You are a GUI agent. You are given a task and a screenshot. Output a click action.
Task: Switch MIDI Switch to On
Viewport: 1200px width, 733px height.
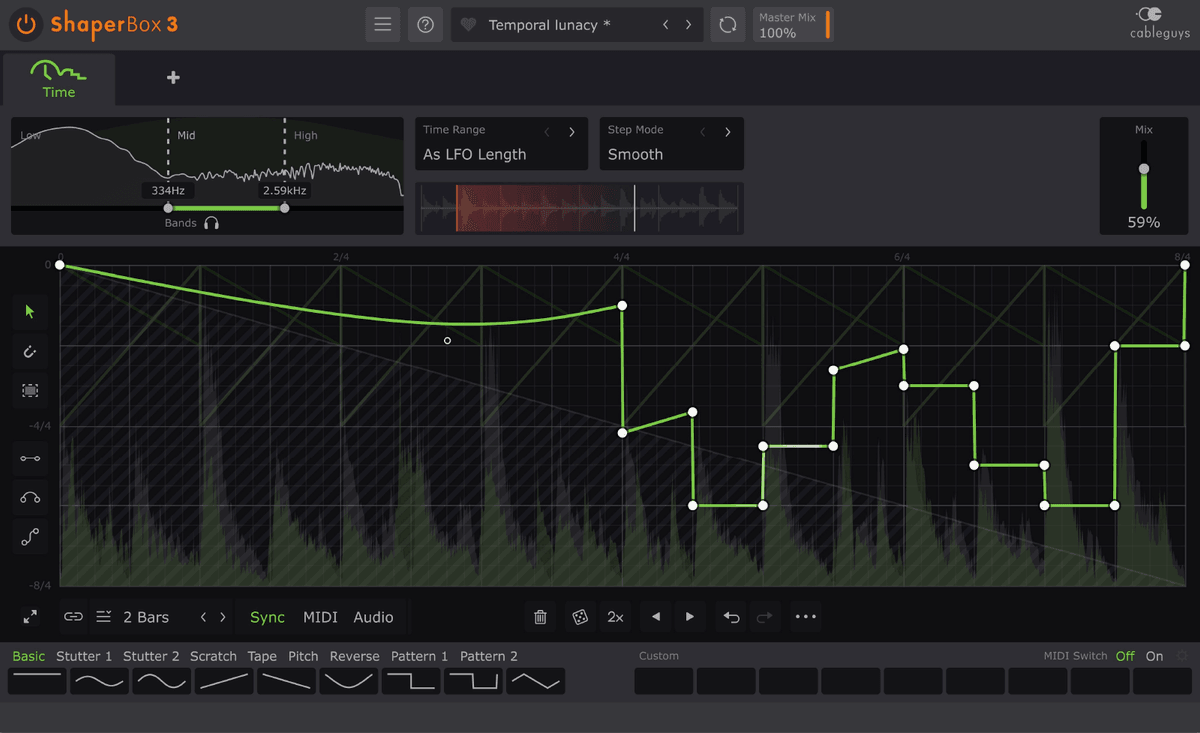(x=1154, y=656)
